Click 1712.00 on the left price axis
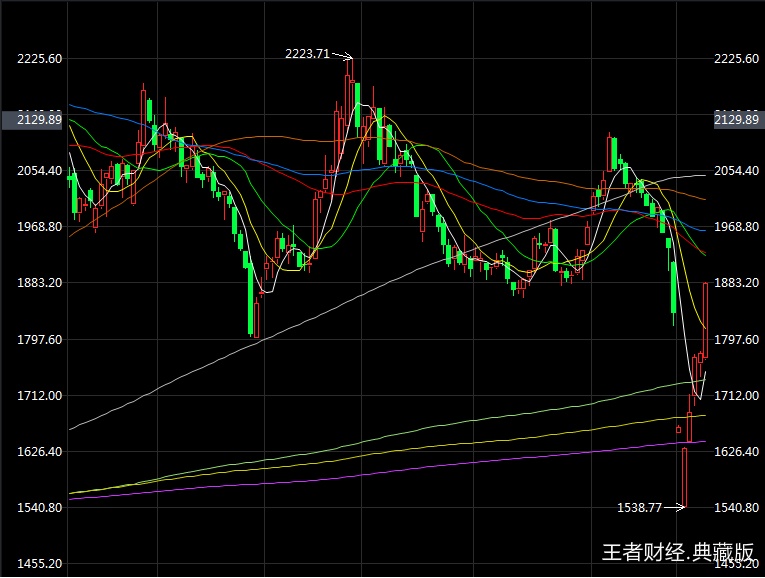This screenshot has width=765, height=578. (40, 396)
